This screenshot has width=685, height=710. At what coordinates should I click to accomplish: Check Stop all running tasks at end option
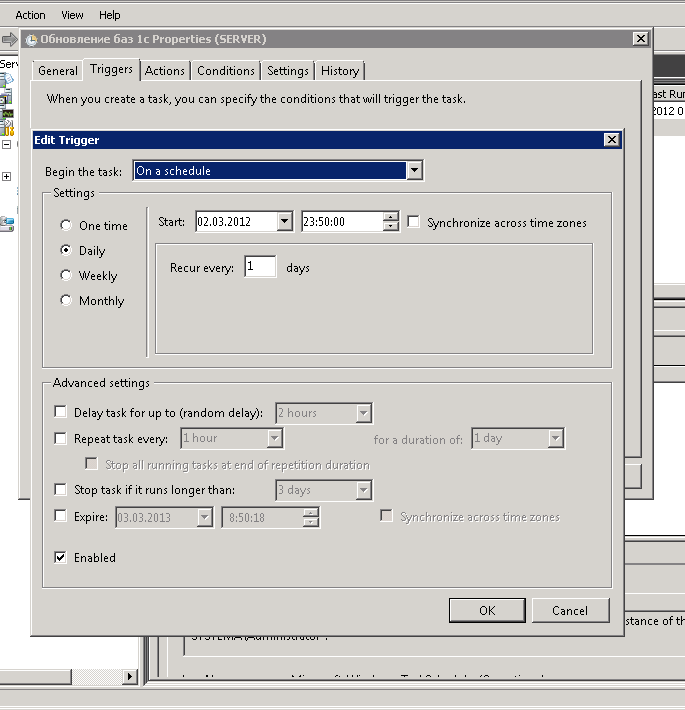[91, 464]
